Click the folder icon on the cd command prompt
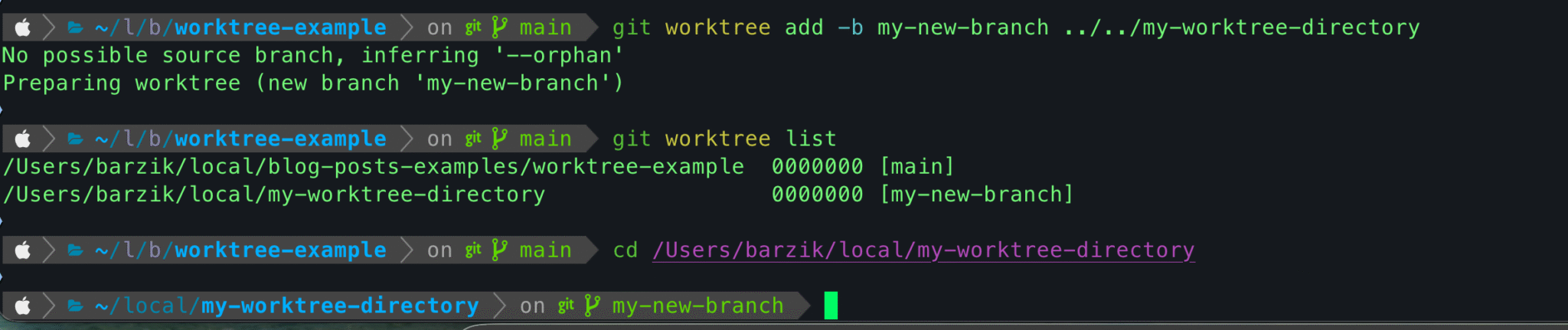 (75, 250)
